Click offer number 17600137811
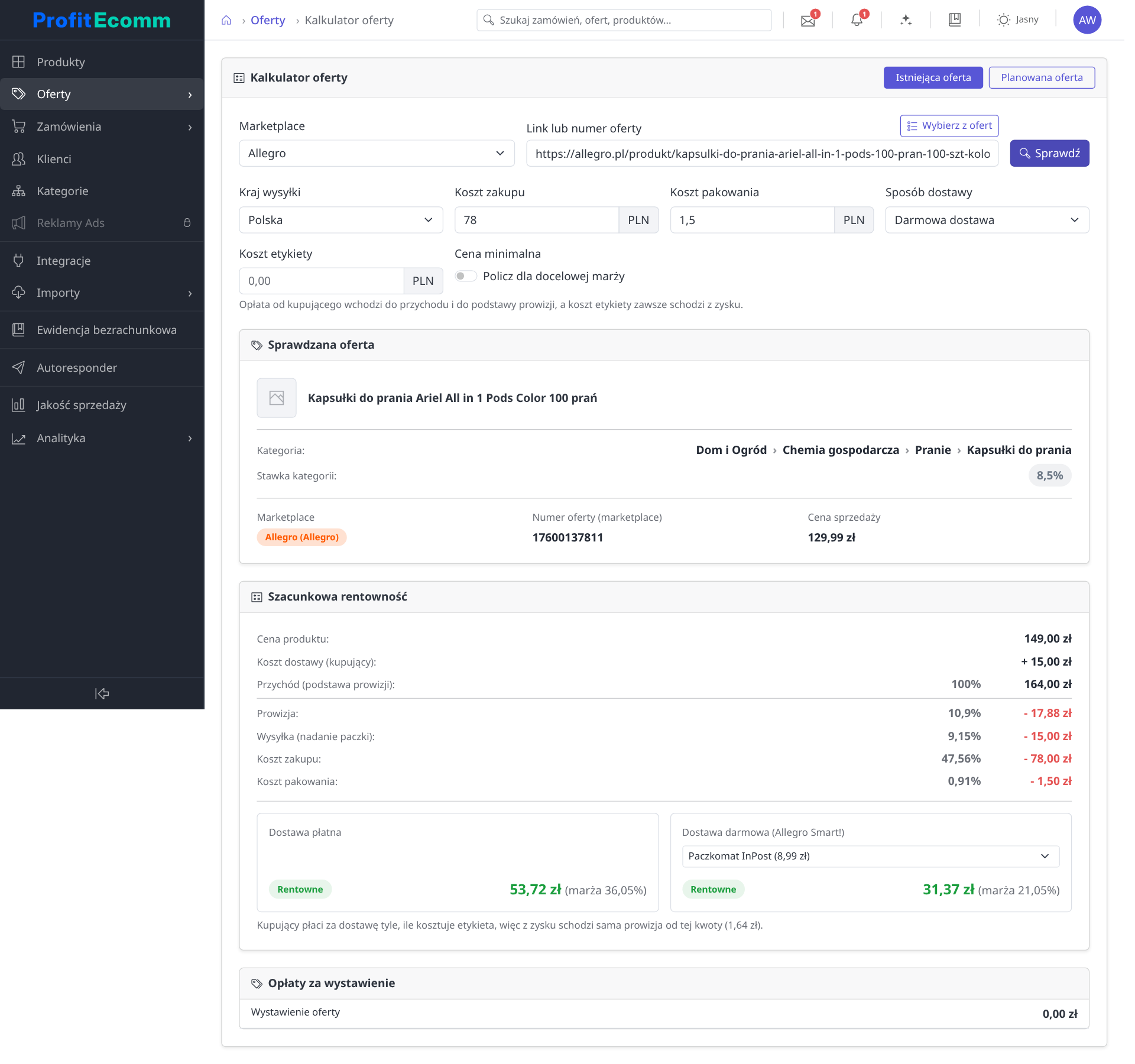The height and width of the screenshot is (1064, 1135). pos(567,537)
